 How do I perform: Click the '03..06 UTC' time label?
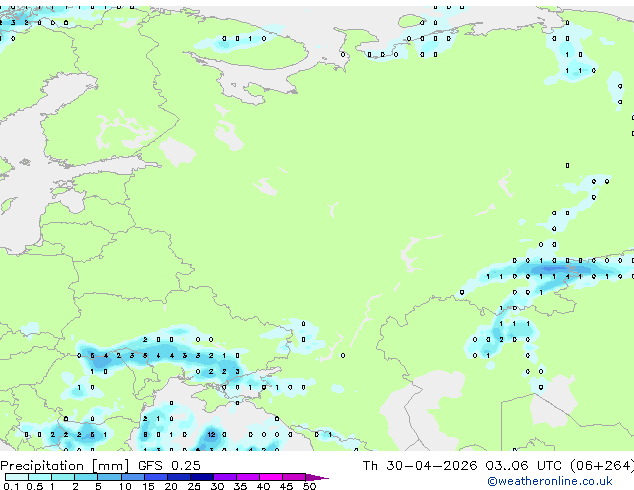(523, 466)
